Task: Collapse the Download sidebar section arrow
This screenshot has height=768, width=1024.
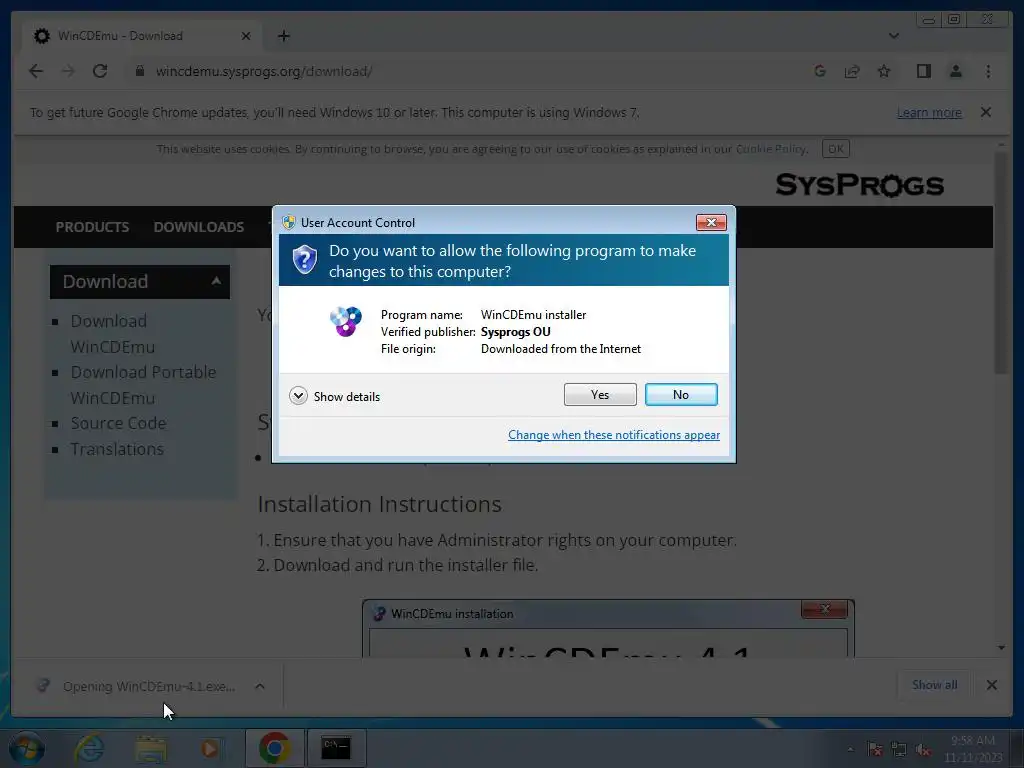Action: click(x=216, y=281)
